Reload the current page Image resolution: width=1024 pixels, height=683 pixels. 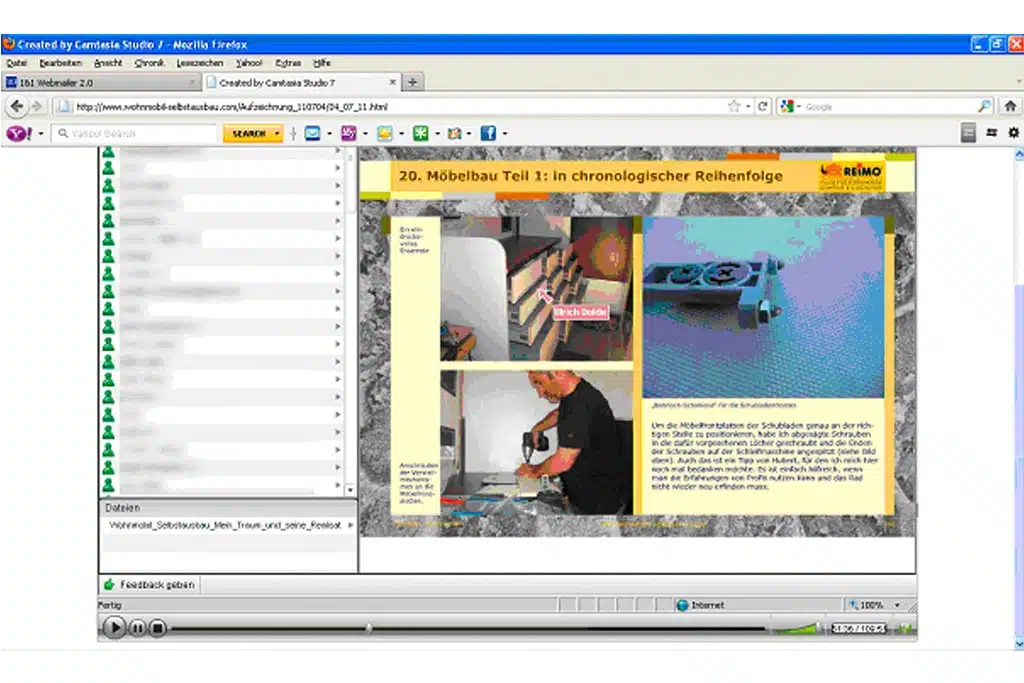point(763,106)
